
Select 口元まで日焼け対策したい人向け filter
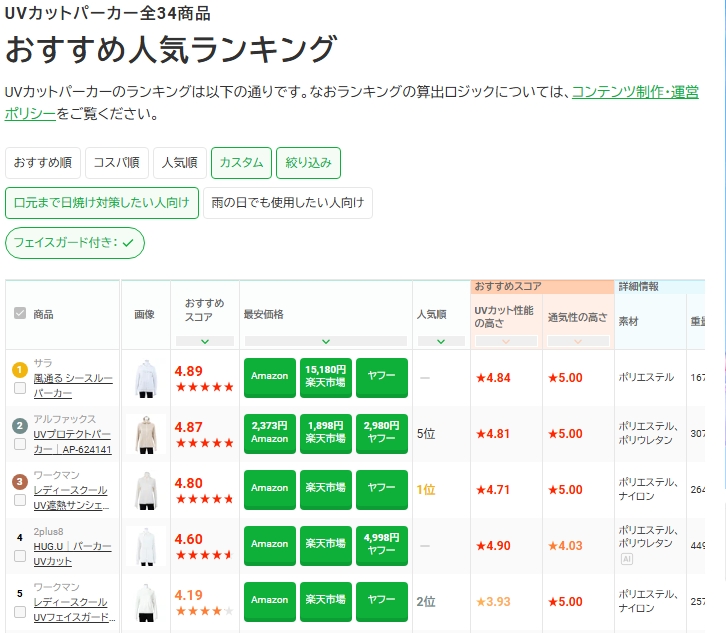point(102,203)
